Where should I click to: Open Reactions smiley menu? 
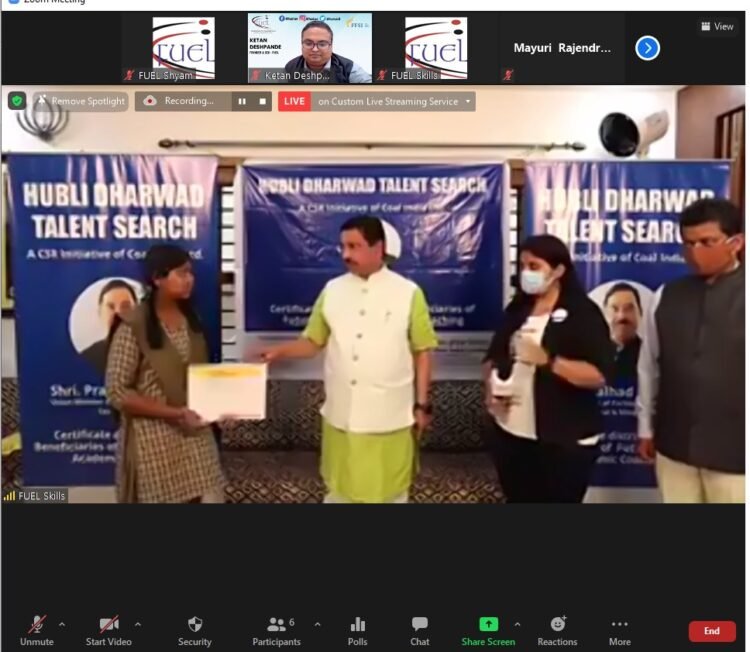point(557,631)
